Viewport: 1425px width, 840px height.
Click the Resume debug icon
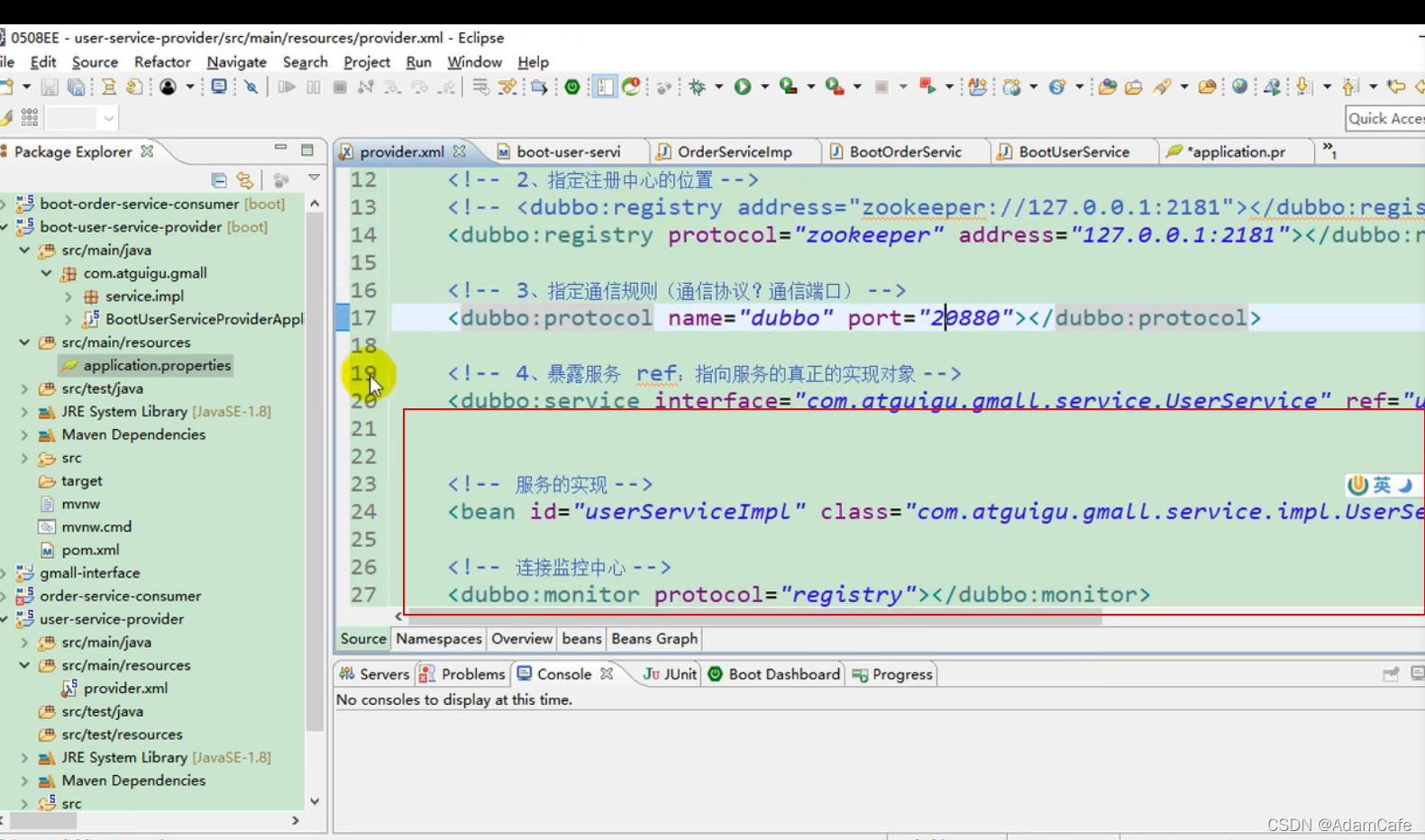click(287, 87)
